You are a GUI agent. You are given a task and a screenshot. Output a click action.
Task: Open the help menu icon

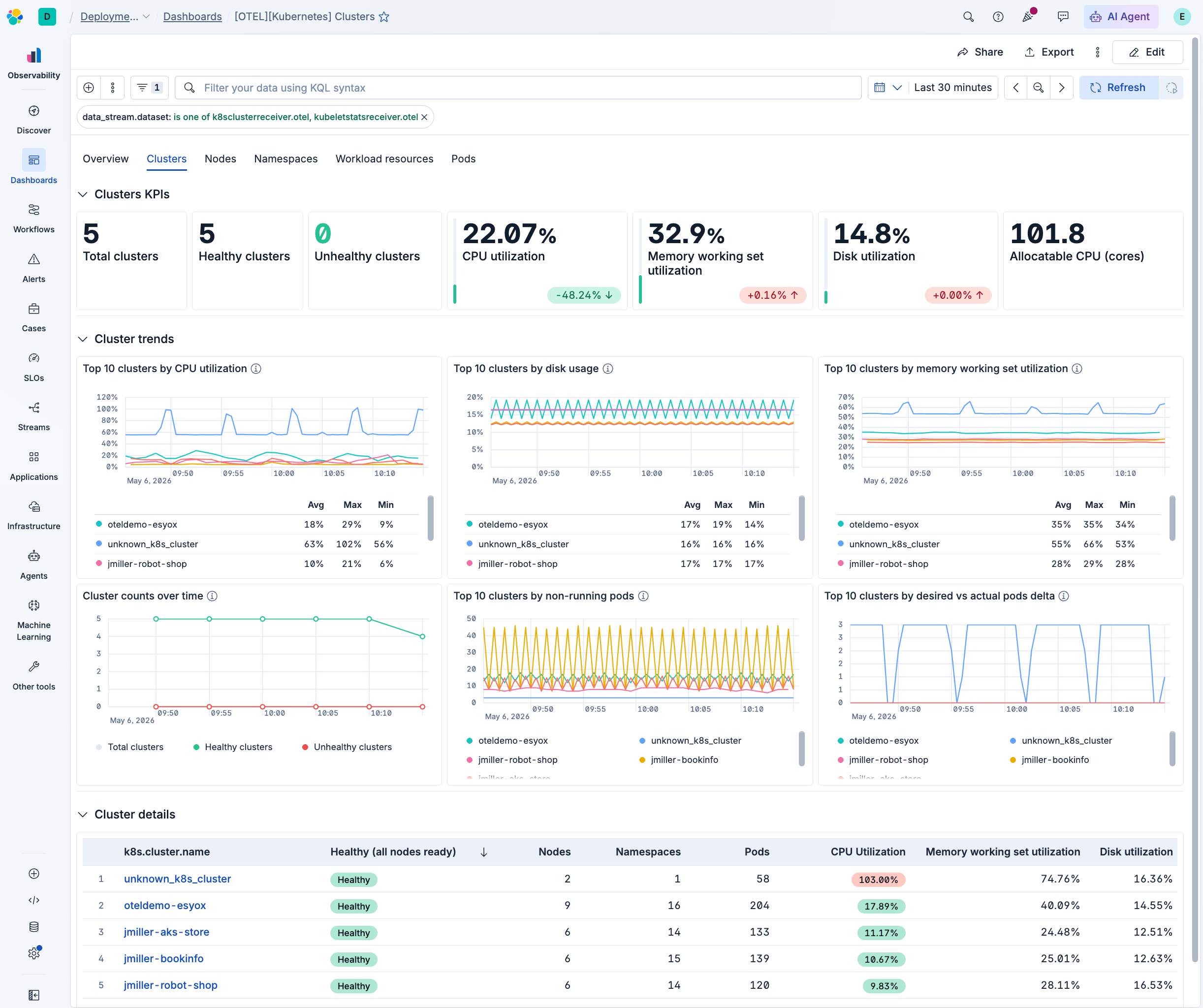[998, 17]
